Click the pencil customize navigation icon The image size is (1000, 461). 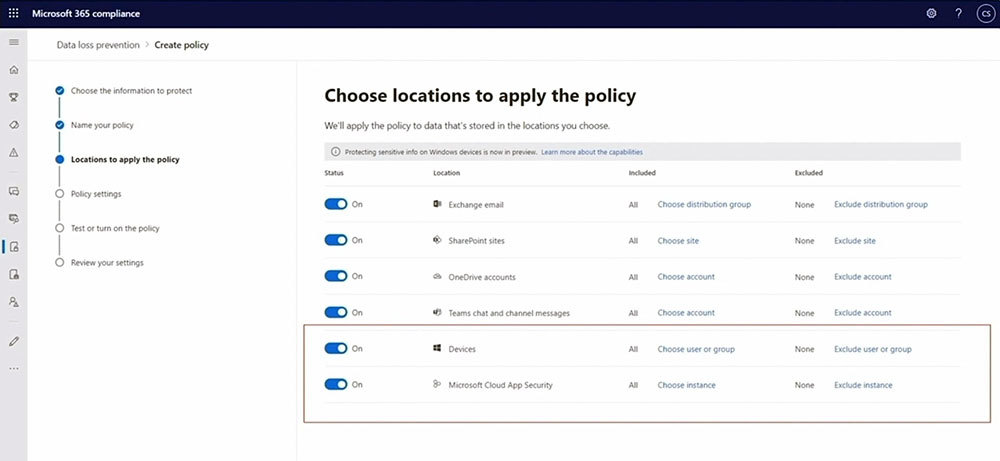(13, 341)
